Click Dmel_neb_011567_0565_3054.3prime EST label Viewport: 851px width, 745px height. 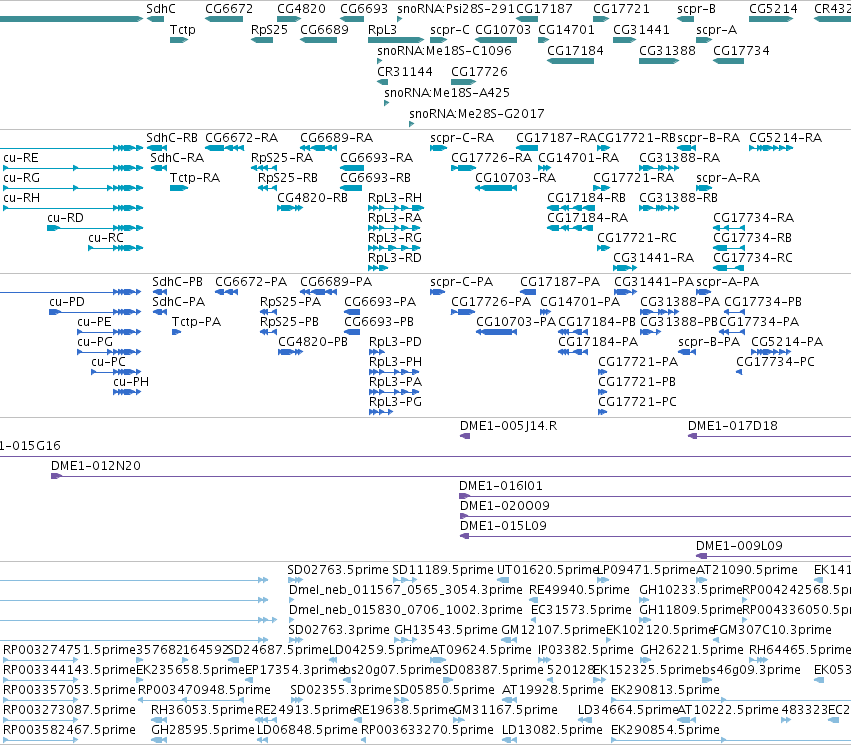pos(405,590)
